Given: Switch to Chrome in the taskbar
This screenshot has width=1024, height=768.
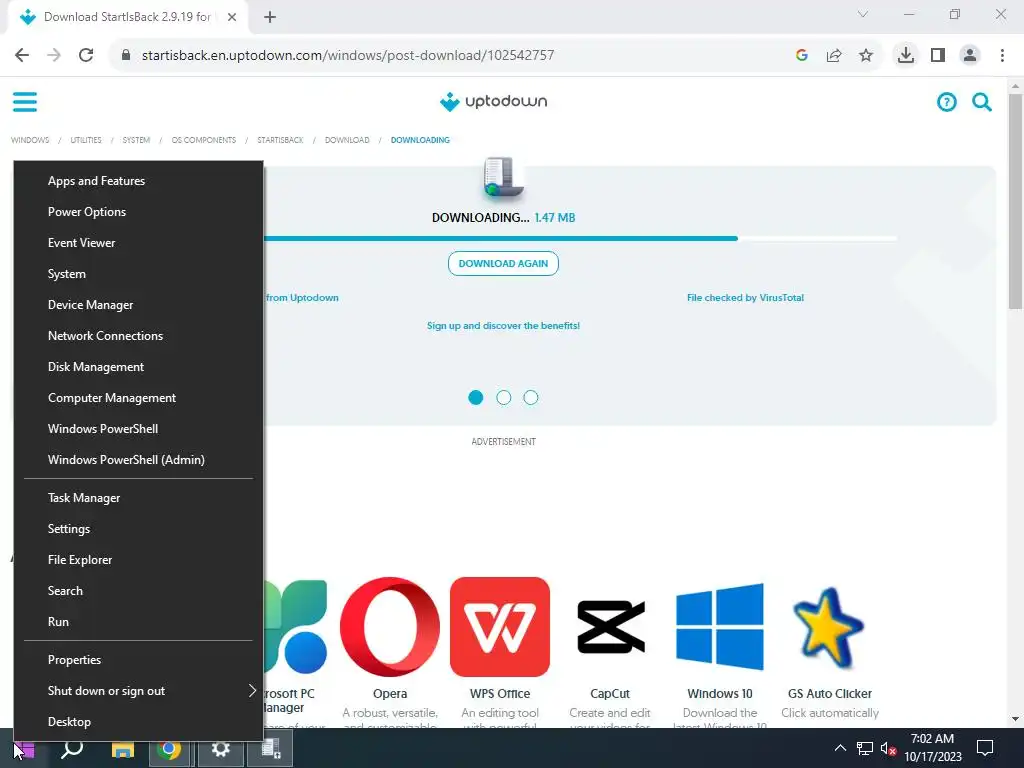Looking at the screenshot, I should point(169,749).
